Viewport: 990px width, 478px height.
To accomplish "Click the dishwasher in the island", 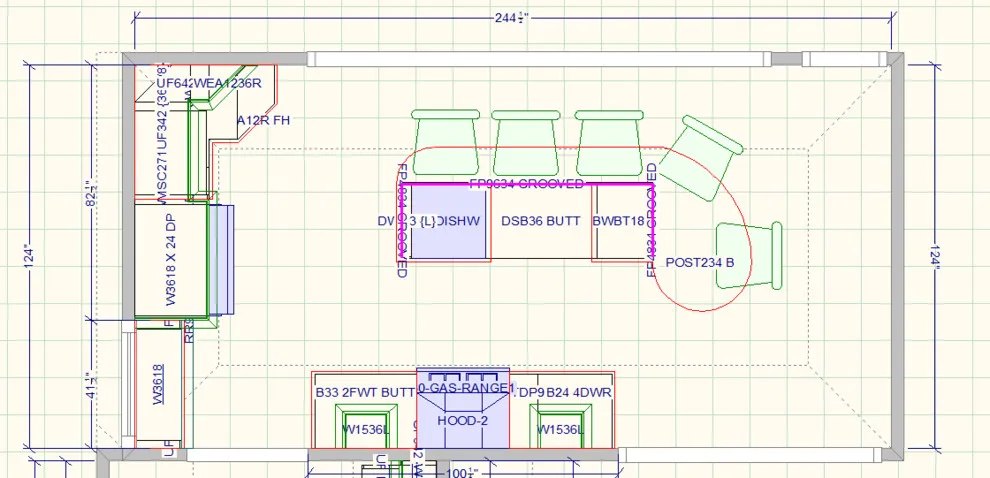I will [x=450, y=222].
